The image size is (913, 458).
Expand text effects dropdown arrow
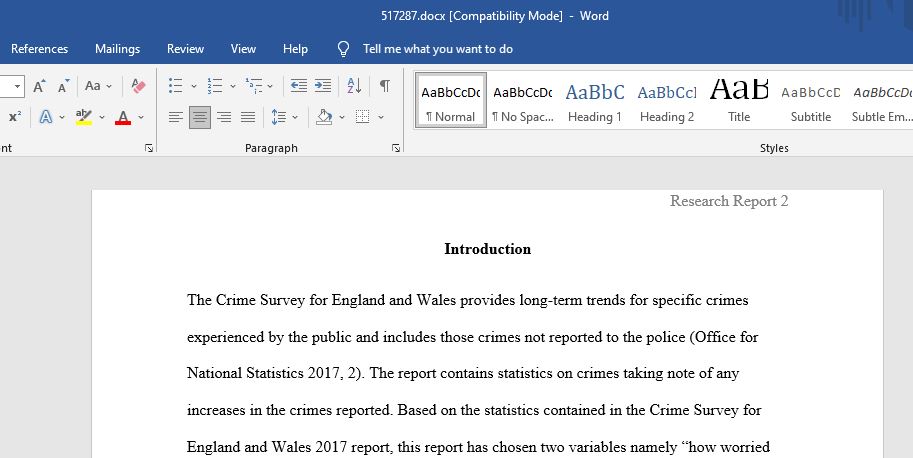click(x=62, y=118)
